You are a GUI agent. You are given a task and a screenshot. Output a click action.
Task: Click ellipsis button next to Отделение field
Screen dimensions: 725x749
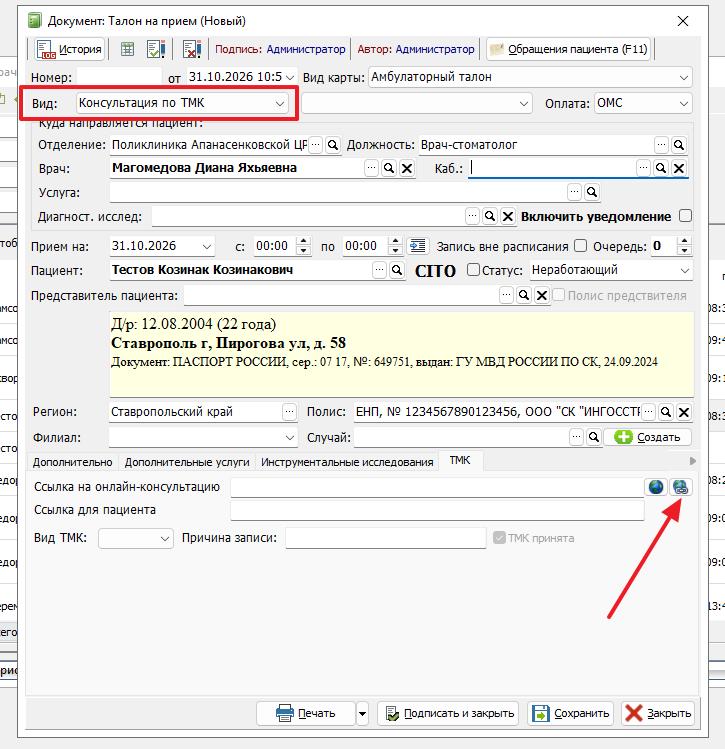point(315,144)
